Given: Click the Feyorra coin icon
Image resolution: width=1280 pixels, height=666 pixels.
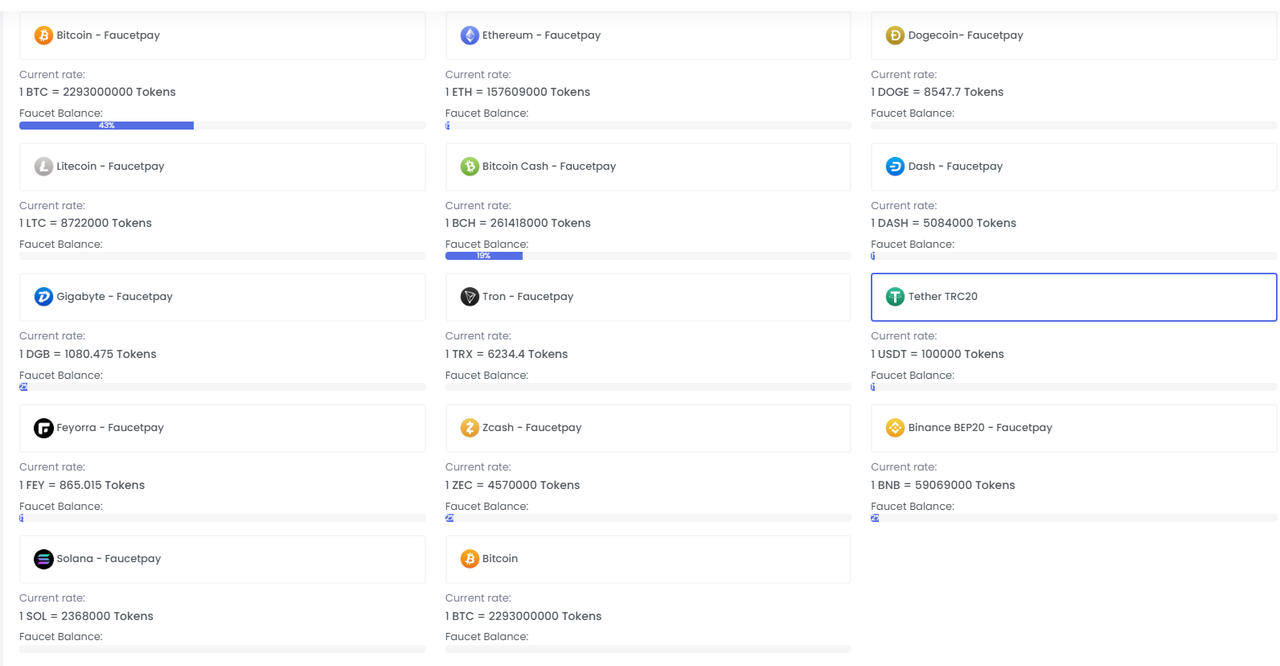Looking at the screenshot, I should tap(43, 428).
